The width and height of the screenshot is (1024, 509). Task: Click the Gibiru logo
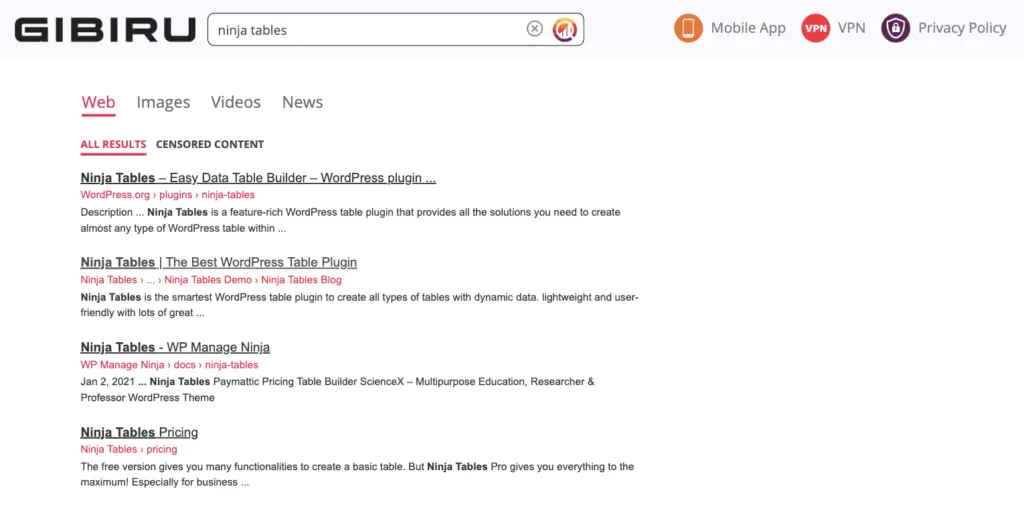coord(105,29)
